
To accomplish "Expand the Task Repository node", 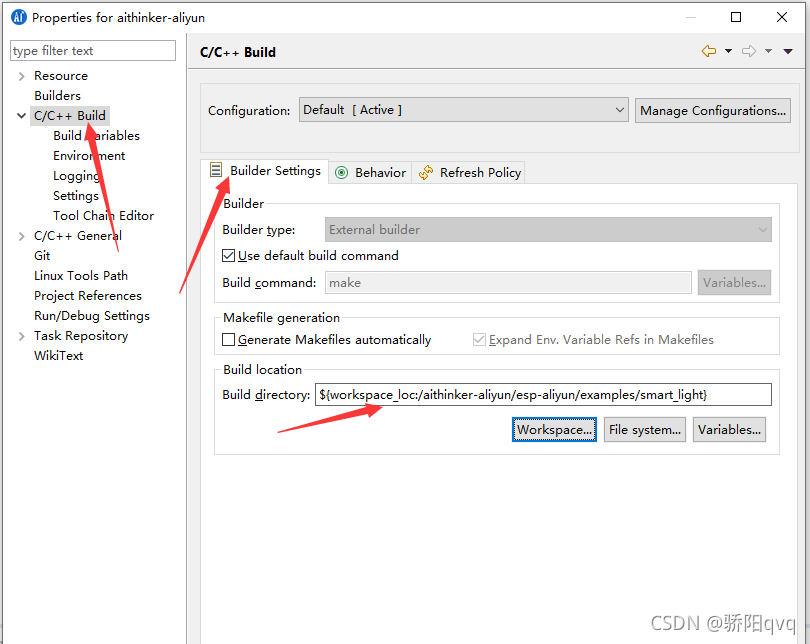I will click(x=21, y=337).
